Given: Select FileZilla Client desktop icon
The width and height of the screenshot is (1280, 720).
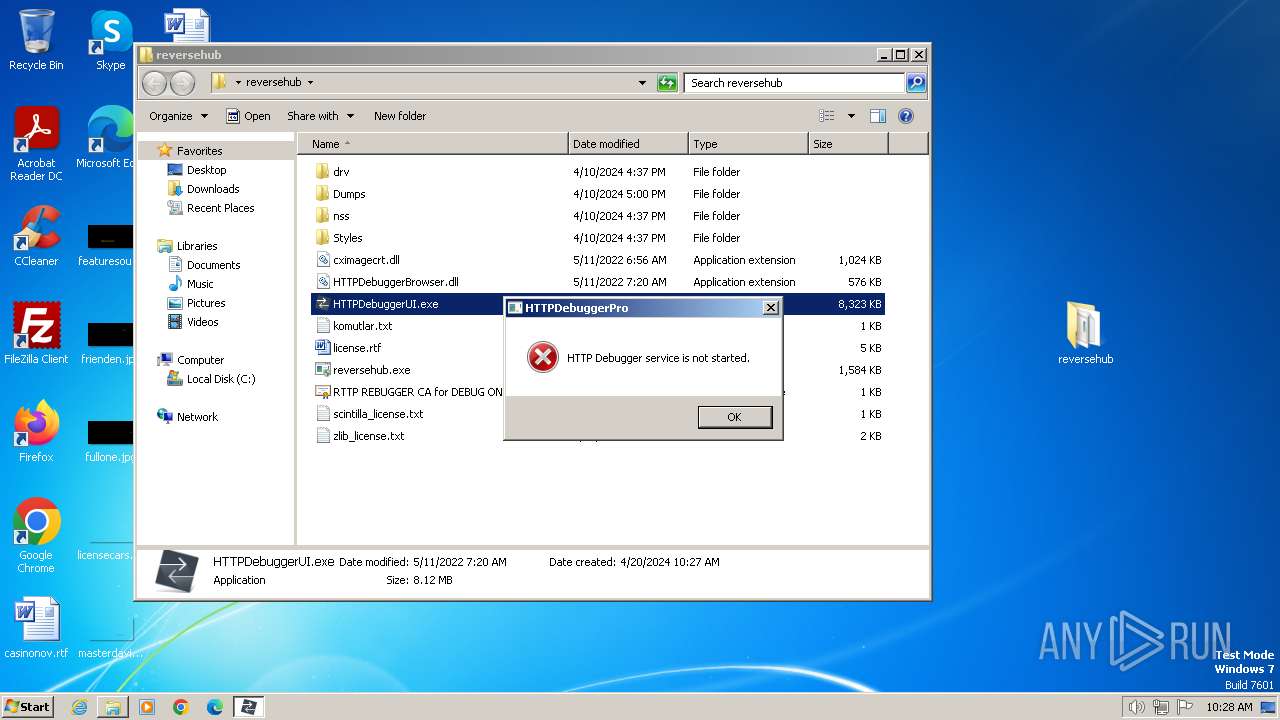Looking at the screenshot, I should [x=36, y=333].
